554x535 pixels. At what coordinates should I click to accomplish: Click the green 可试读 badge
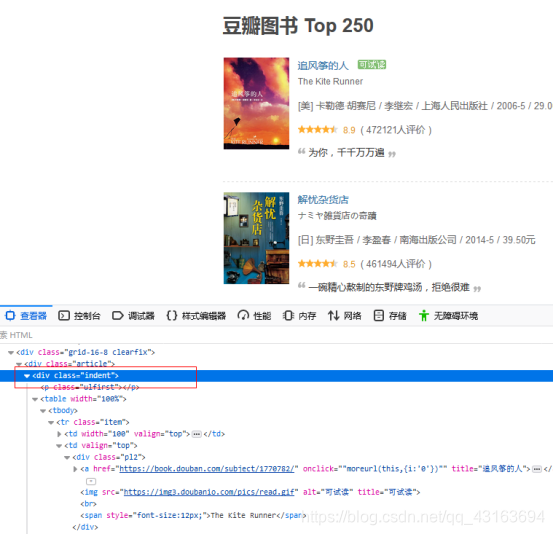coord(372,65)
